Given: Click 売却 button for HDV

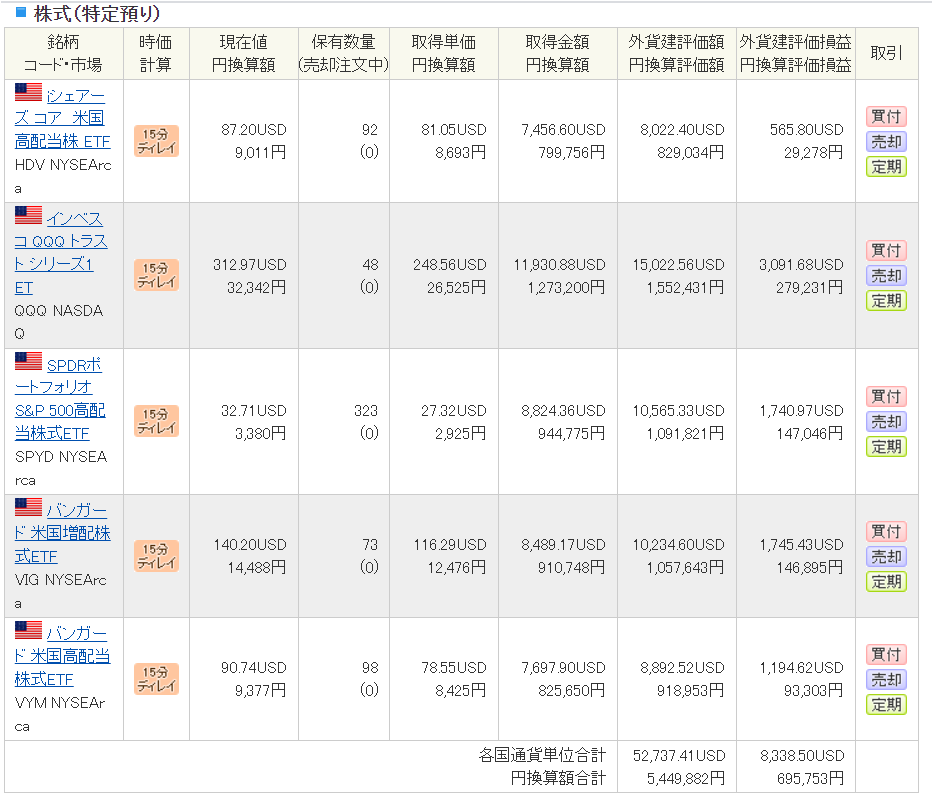Looking at the screenshot, I should click(x=886, y=142).
